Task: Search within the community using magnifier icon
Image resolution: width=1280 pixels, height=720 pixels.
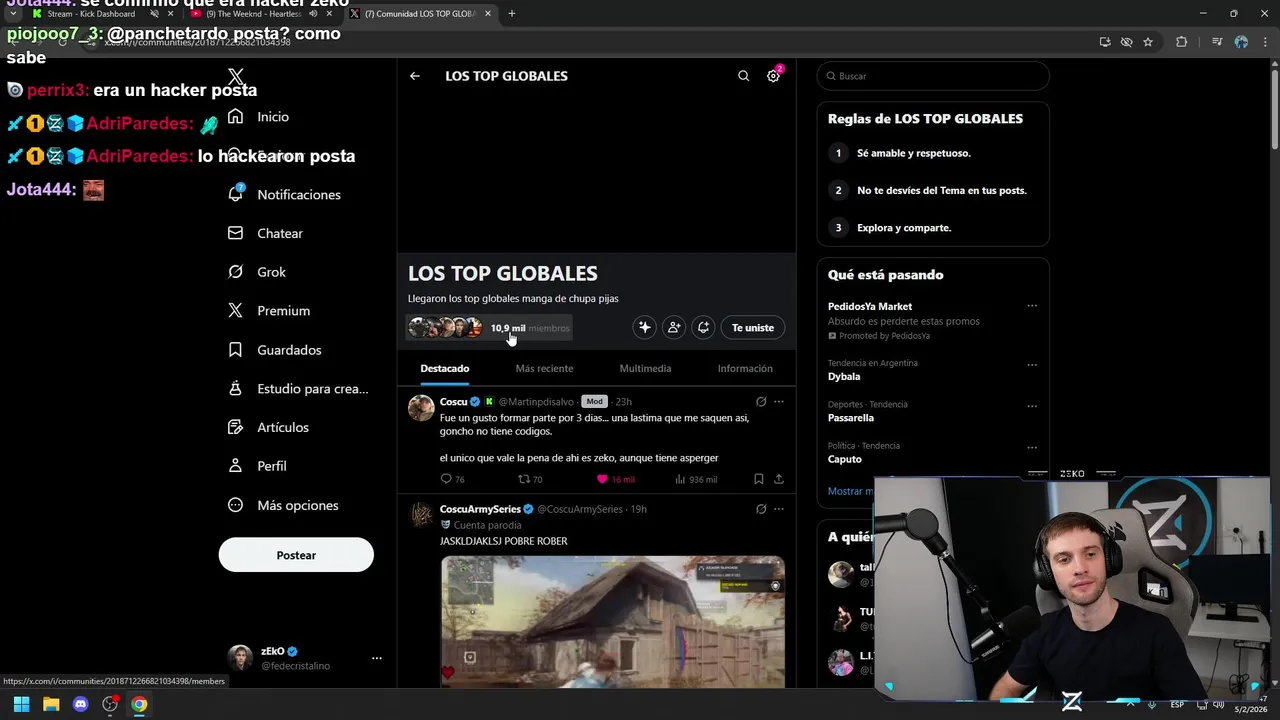Action: click(x=743, y=76)
